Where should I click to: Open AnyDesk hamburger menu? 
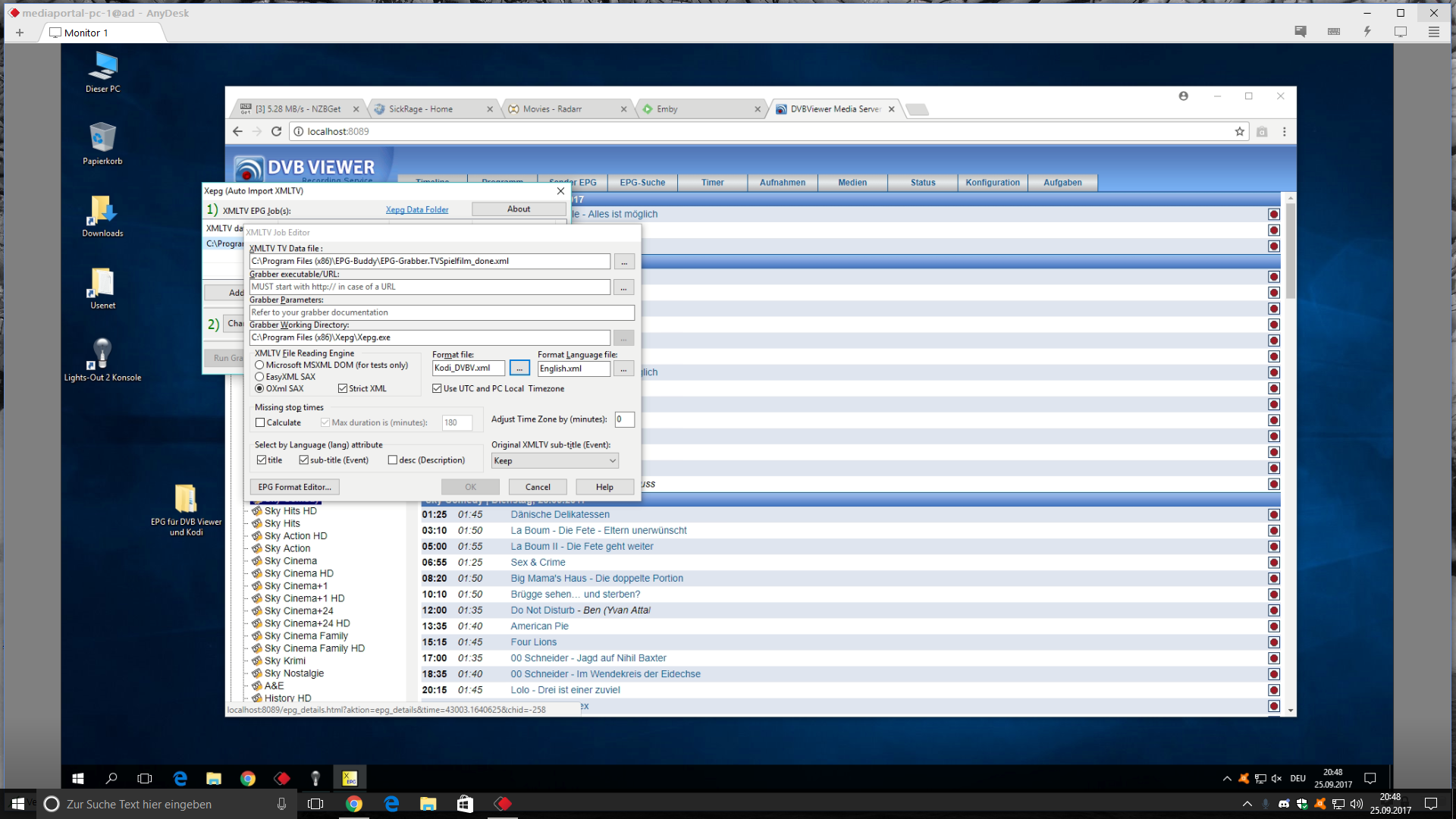coord(1433,32)
